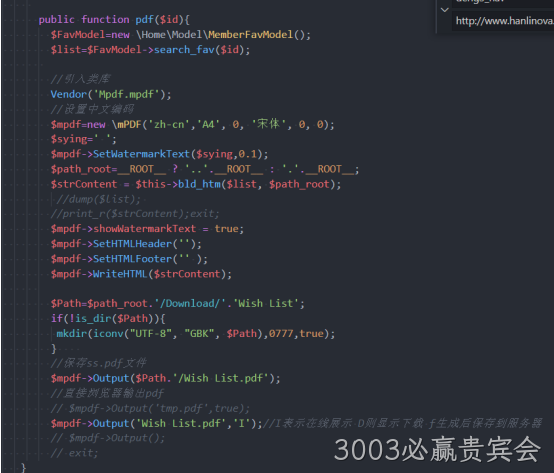
Task: Click the comment '//直接浏览器输出pdf'
Action: click(x=107, y=393)
